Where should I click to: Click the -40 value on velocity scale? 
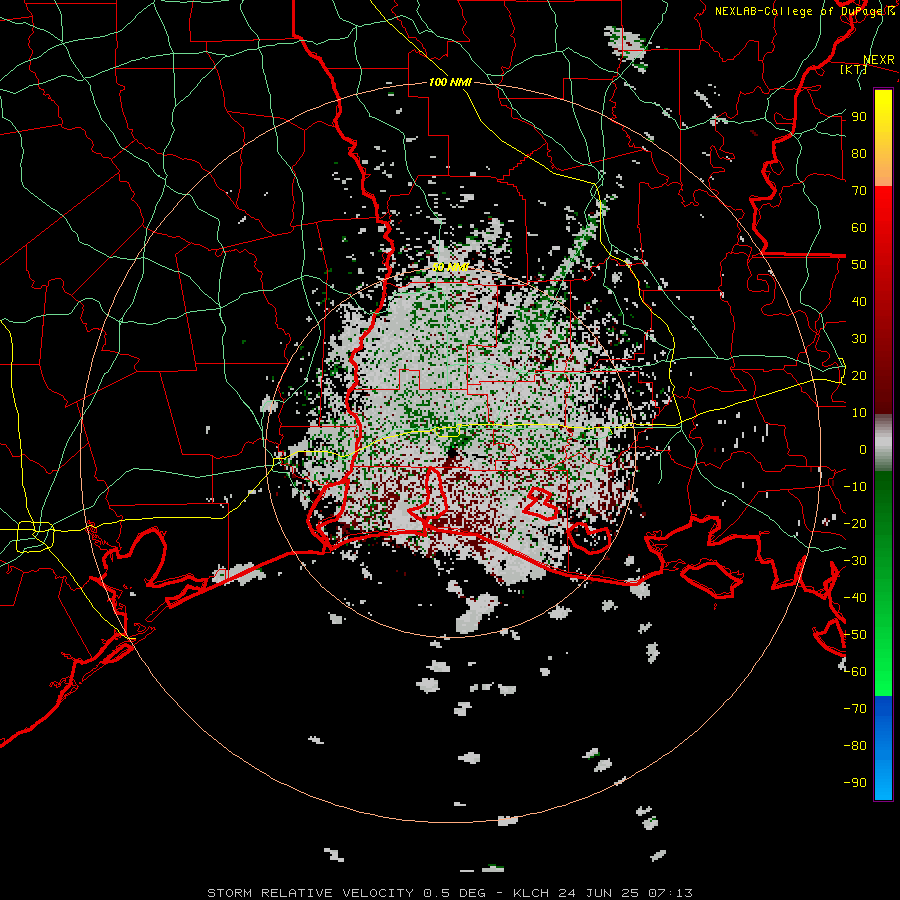[855, 598]
